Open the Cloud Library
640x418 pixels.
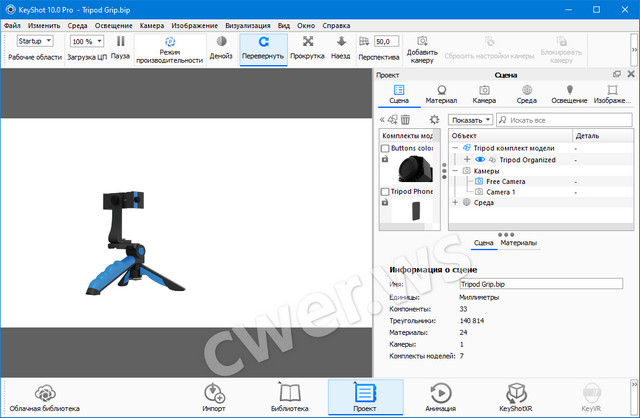pyautogui.click(x=44, y=397)
